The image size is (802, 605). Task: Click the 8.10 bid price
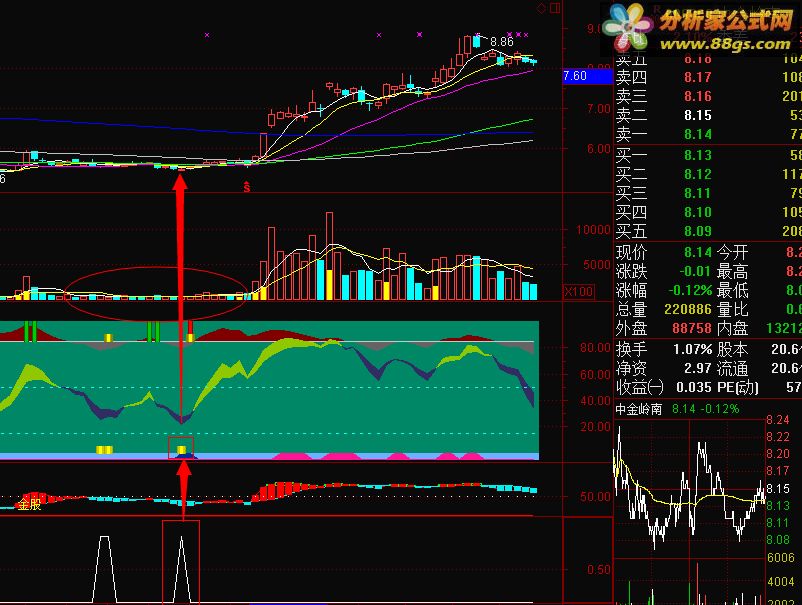point(698,212)
